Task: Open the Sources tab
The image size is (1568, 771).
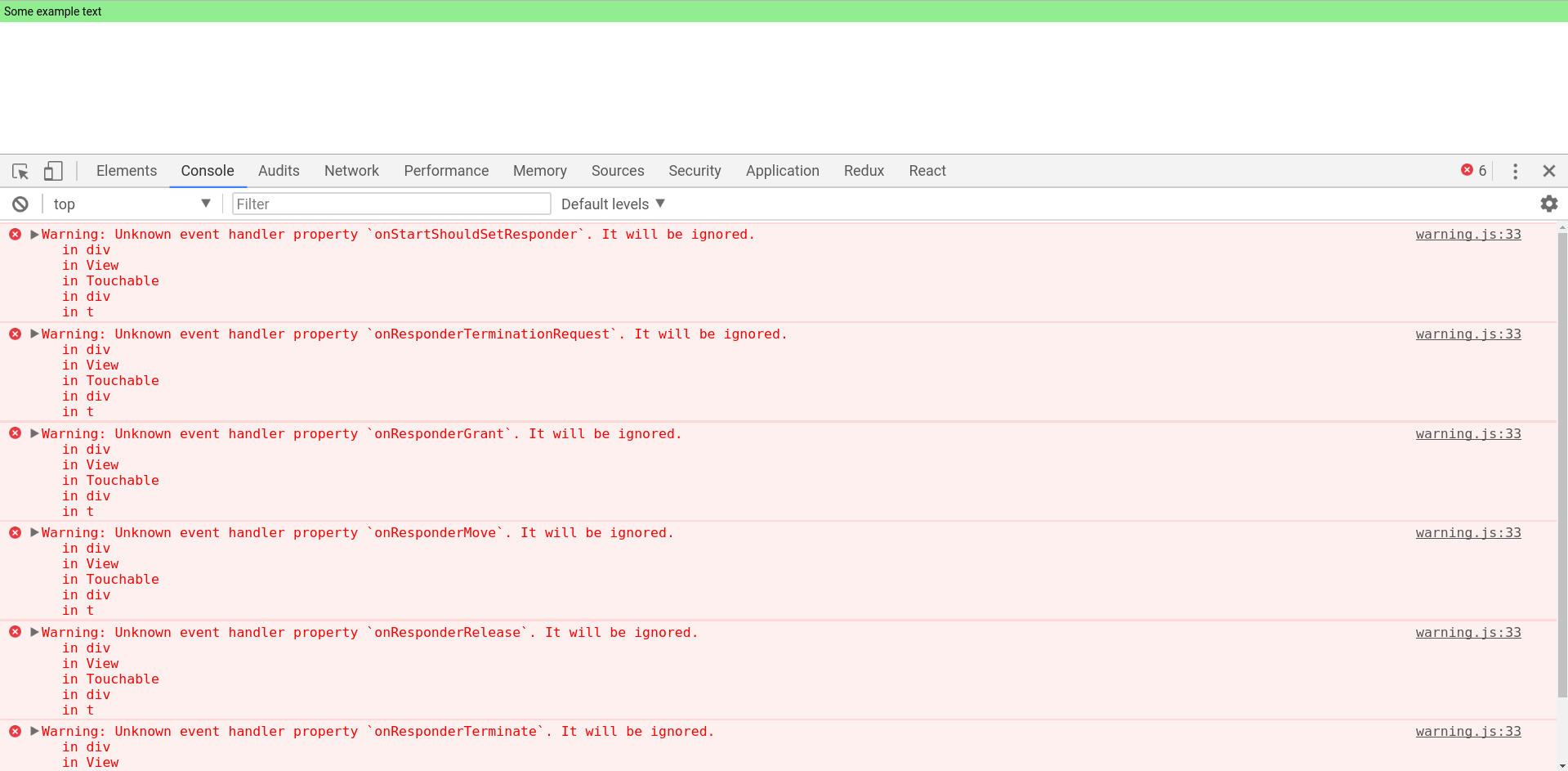Action: point(618,171)
